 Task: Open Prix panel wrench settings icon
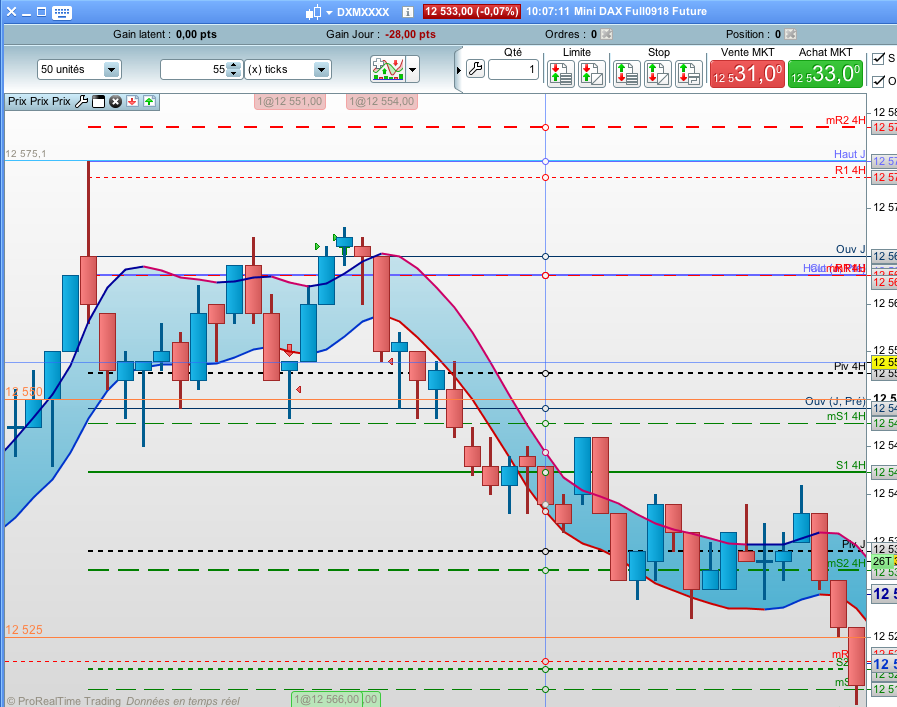81,102
